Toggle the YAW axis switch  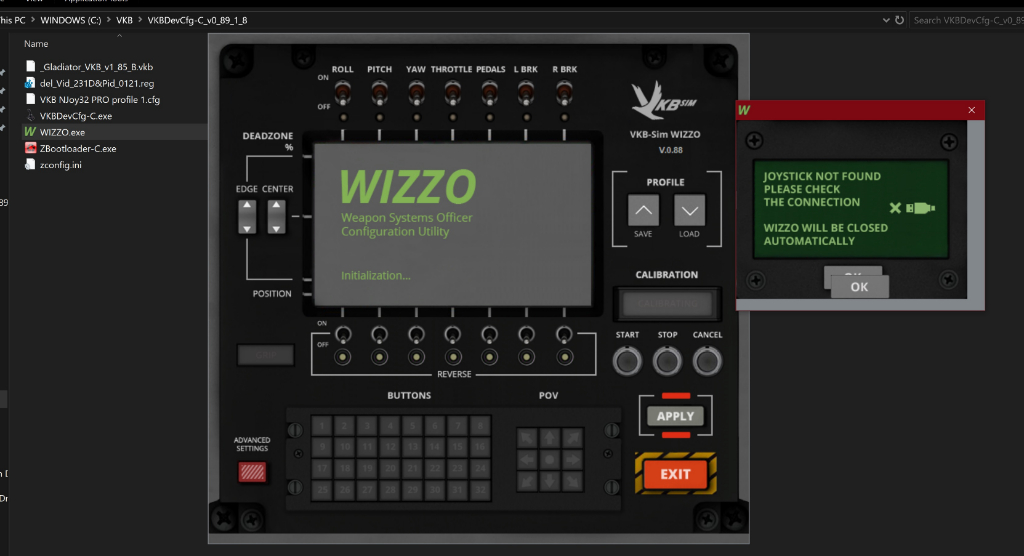click(x=415, y=93)
